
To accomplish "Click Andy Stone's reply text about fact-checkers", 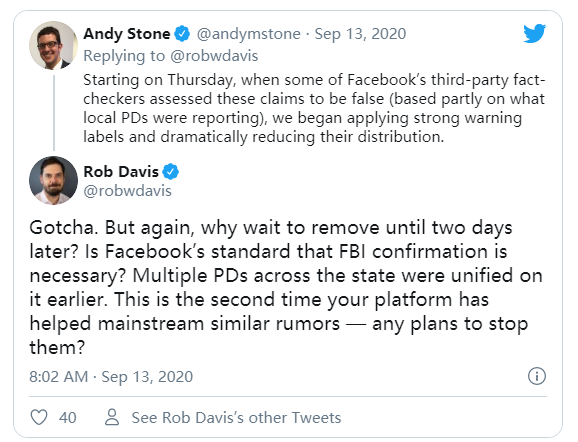I will click(x=314, y=108).
